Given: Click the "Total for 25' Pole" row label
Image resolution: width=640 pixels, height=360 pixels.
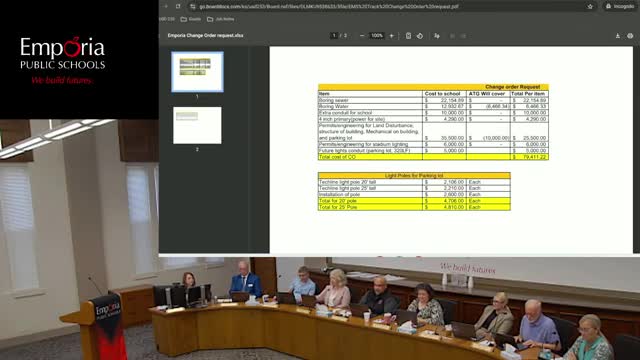Looking at the screenshot, I should coord(338,207).
